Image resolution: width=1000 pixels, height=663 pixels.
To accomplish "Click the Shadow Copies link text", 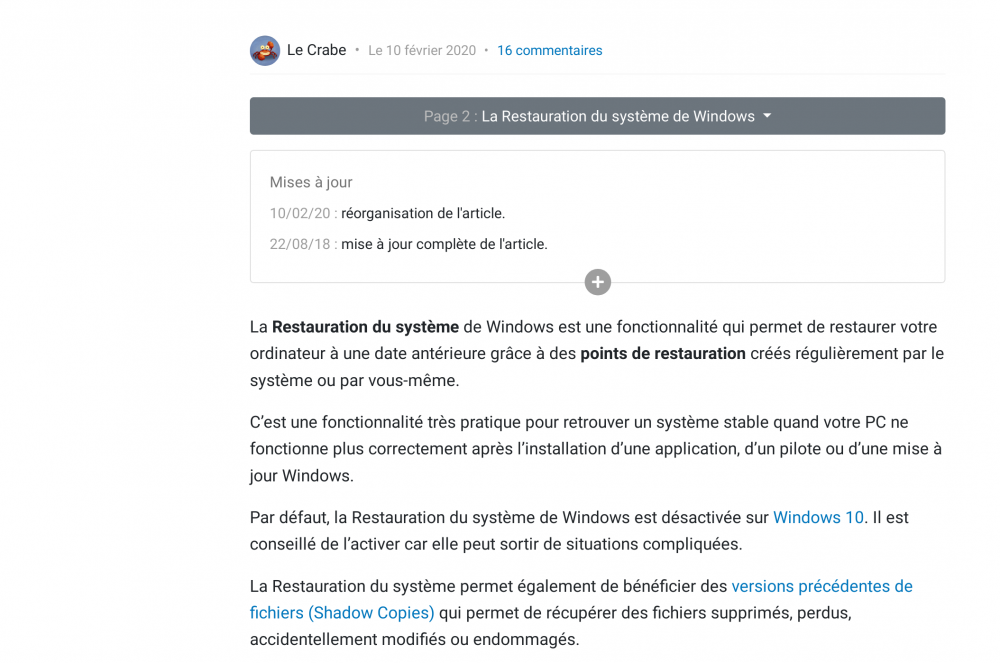I will (371, 612).
